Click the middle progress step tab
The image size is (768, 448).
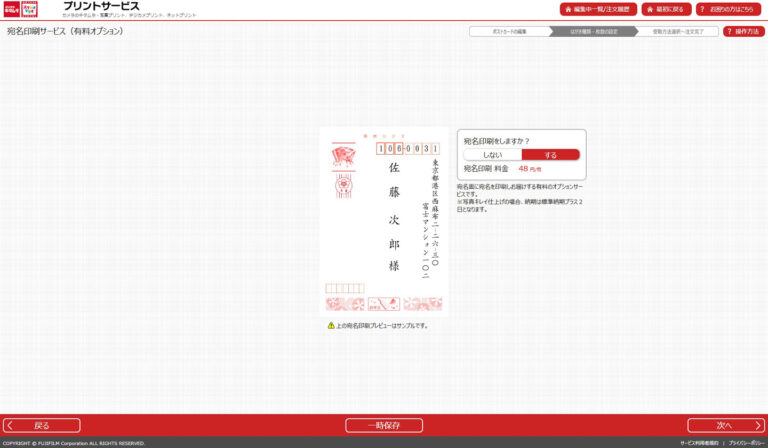pyautogui.click(x=592, y=32)
